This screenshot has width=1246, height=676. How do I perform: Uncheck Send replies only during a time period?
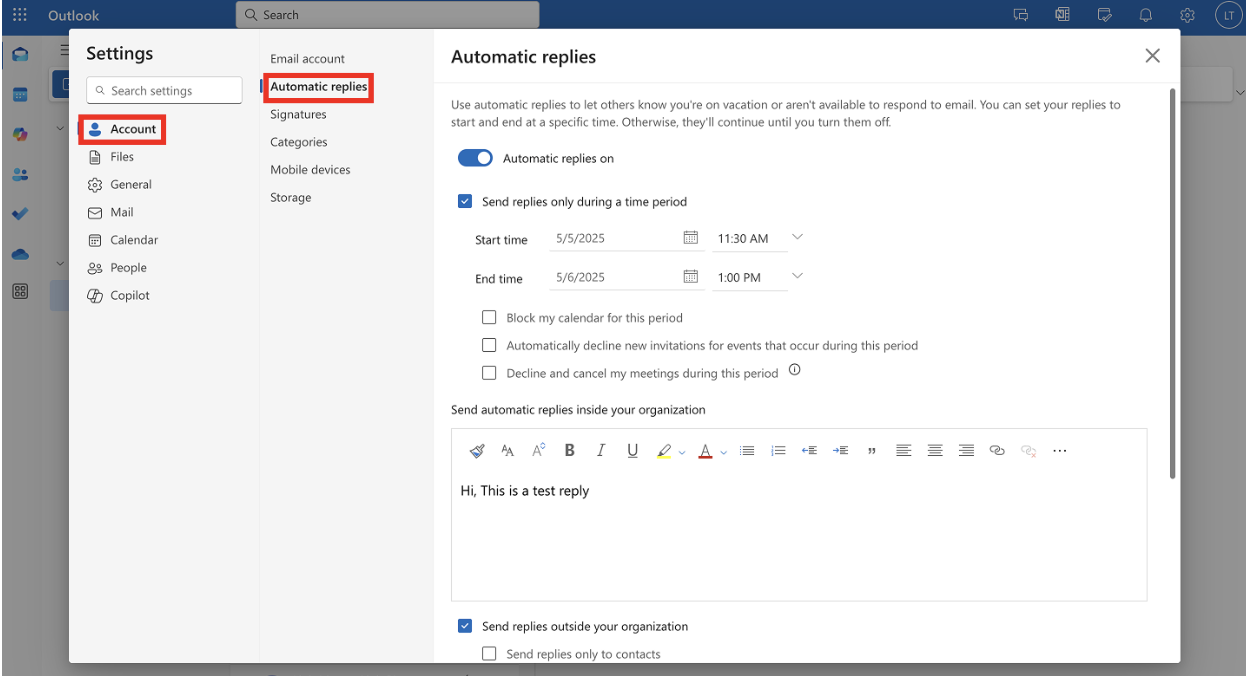pyautogui.click(x=465, y=201)
